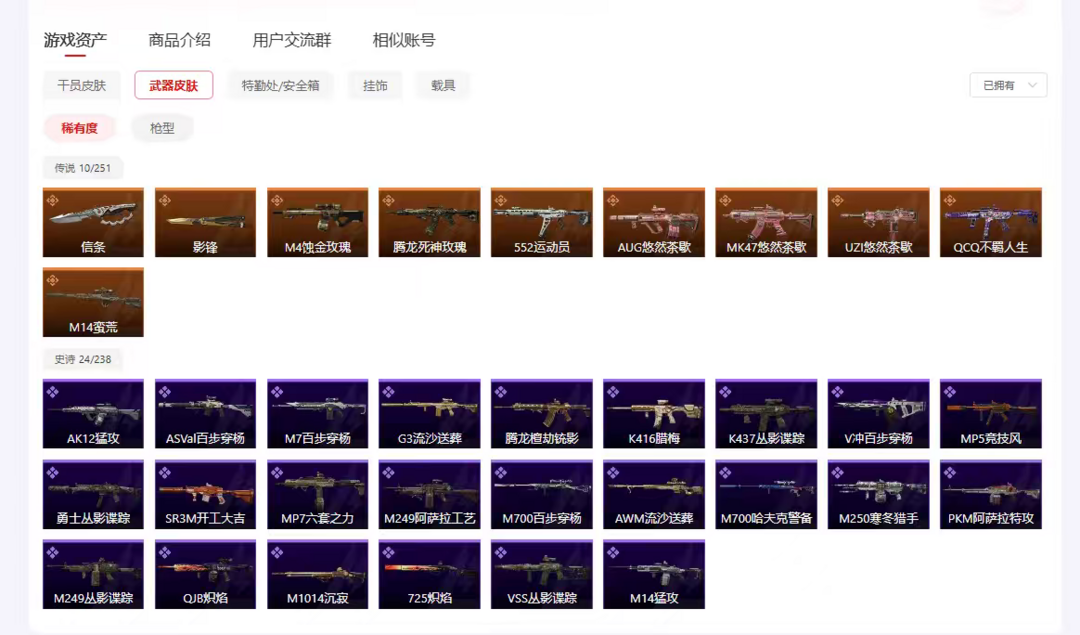Open the M249阿萨拉工艺 skin
This screenshot has width=1080, height=635.
[429, 495]
